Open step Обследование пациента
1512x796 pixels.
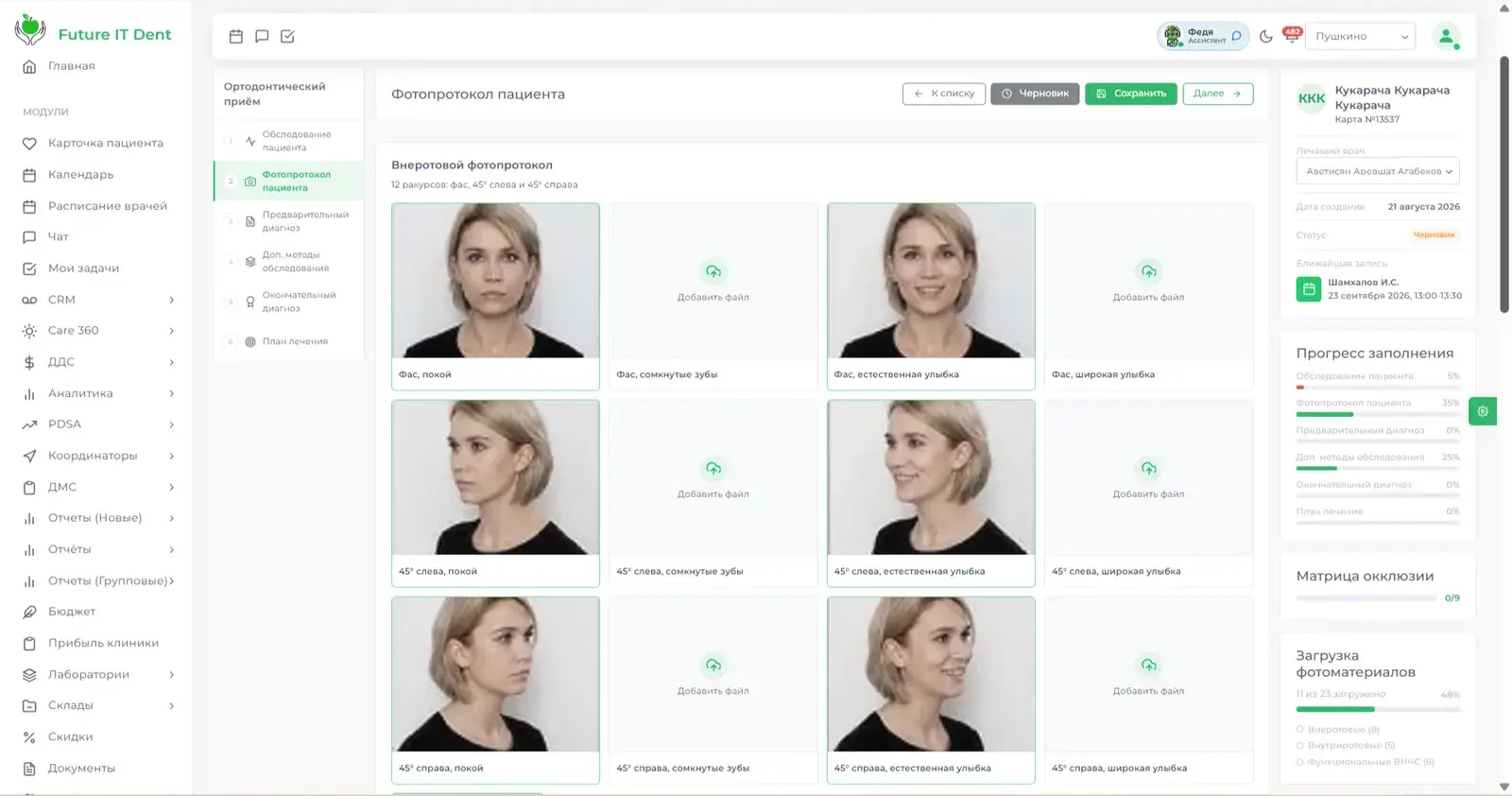(x=288, y=141)
